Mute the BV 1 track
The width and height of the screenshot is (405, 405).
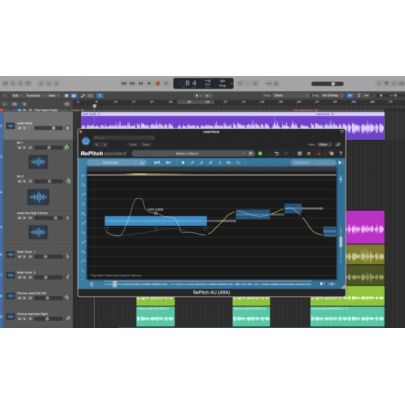point(19,147)
